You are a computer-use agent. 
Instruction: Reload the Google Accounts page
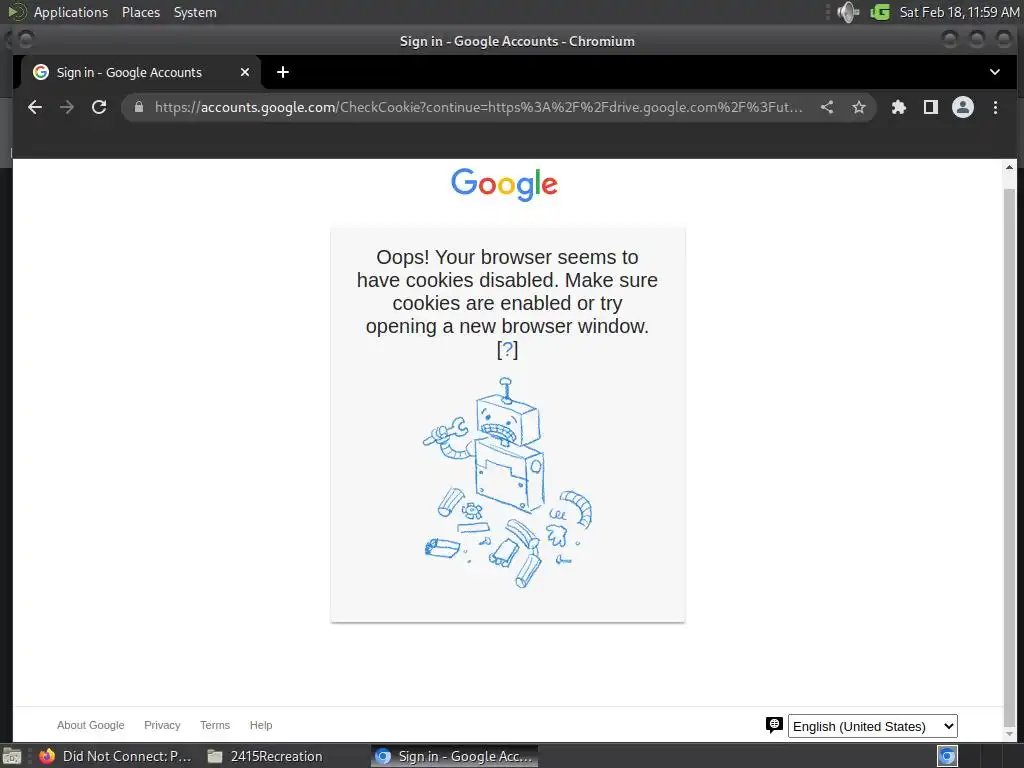[x=99, y=107]
